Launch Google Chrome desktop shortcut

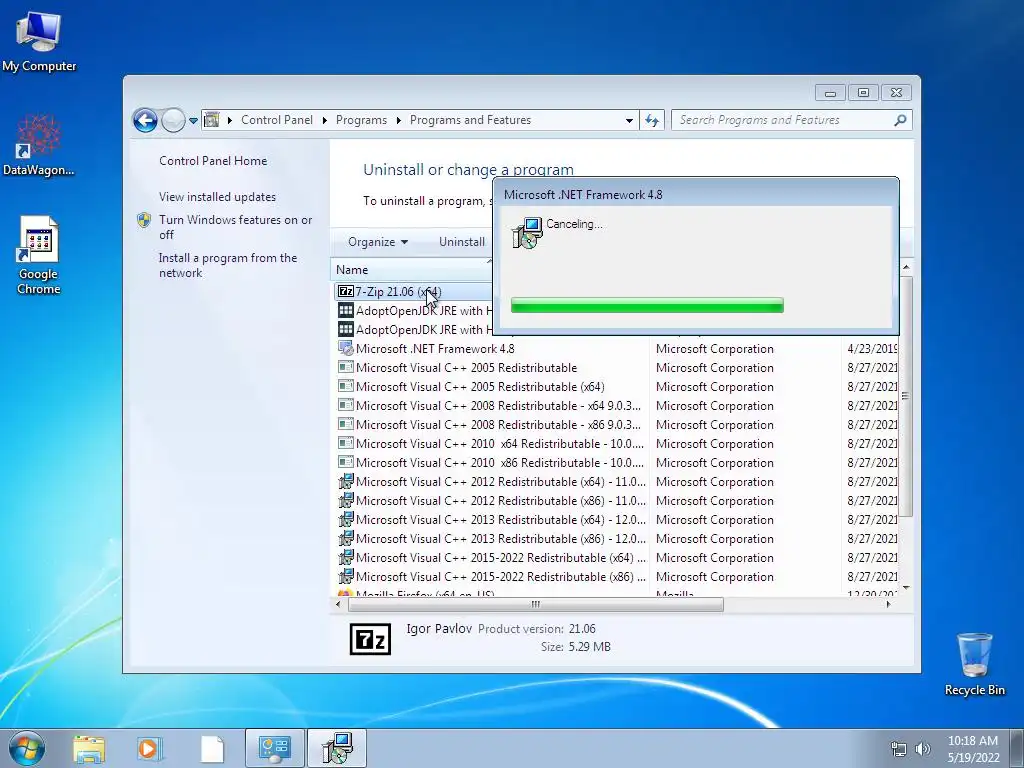click(39, 255)
